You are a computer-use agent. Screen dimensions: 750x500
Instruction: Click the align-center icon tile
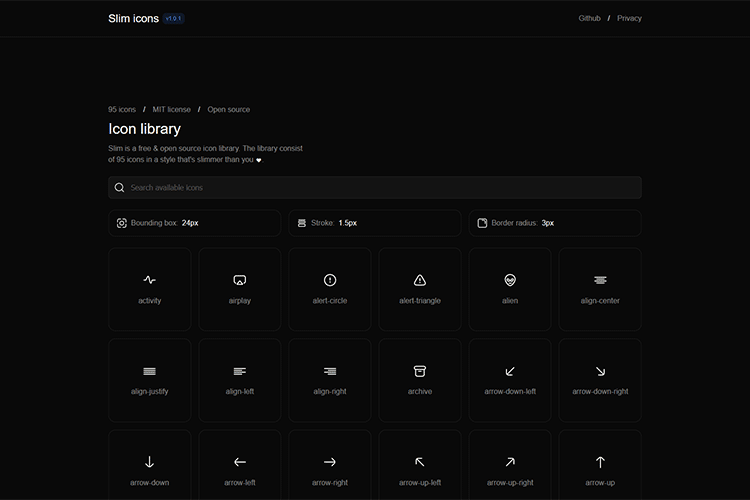tap(600, 289)
